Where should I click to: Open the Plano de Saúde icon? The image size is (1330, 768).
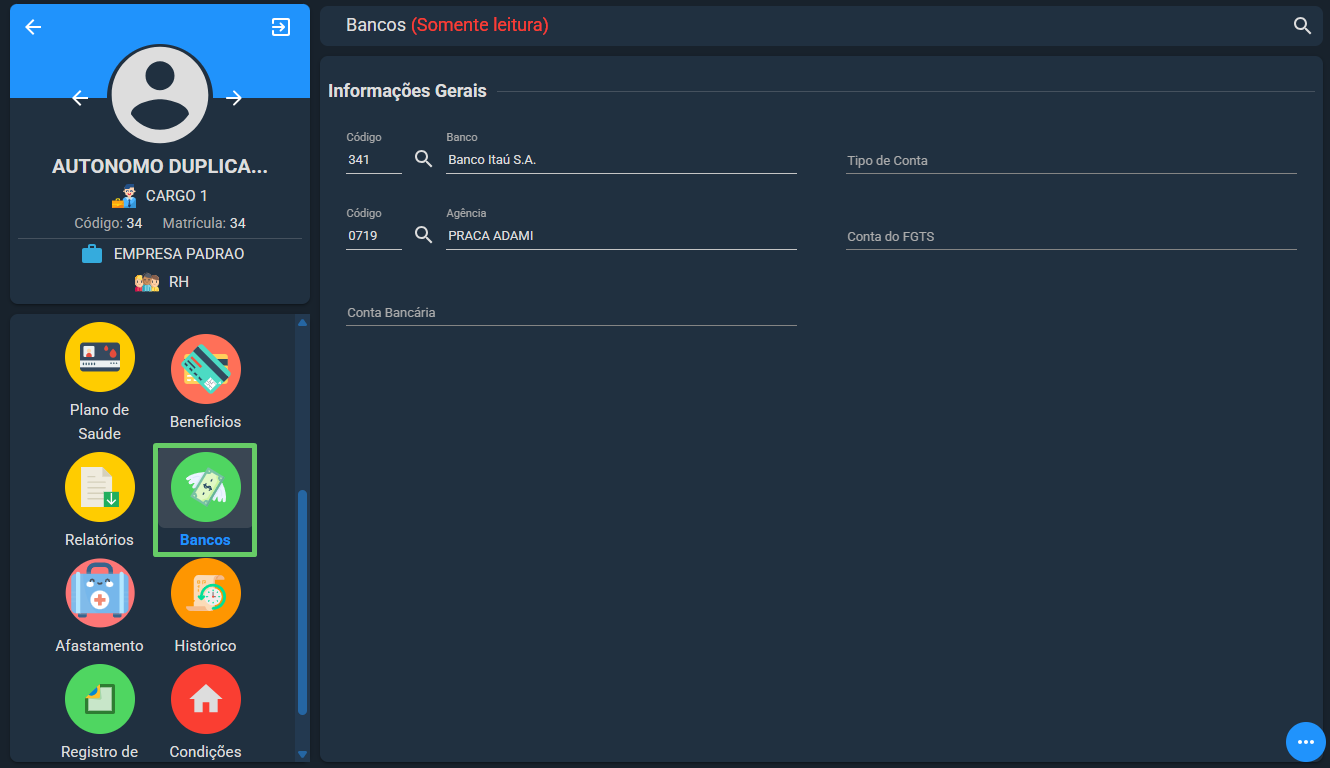[x=100, y=357]
